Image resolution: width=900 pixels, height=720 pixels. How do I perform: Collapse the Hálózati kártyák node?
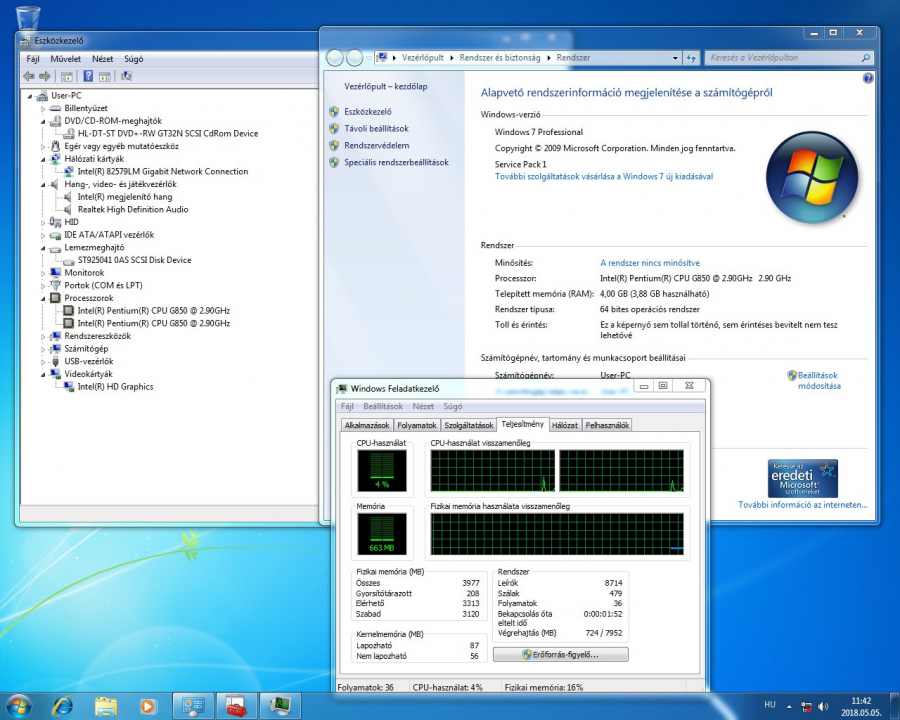pos(43,159)
